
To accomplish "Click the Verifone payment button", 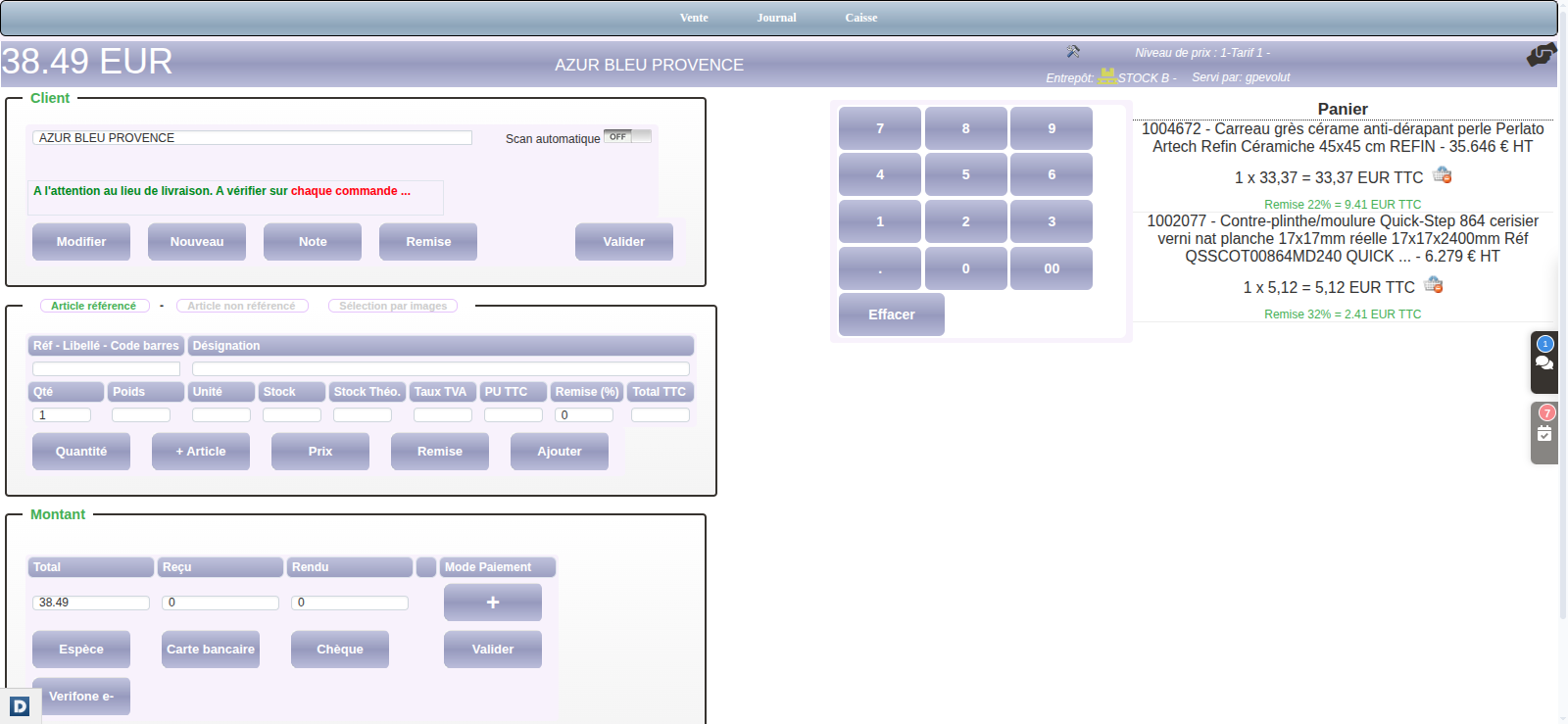I will [x=81, y=697].
